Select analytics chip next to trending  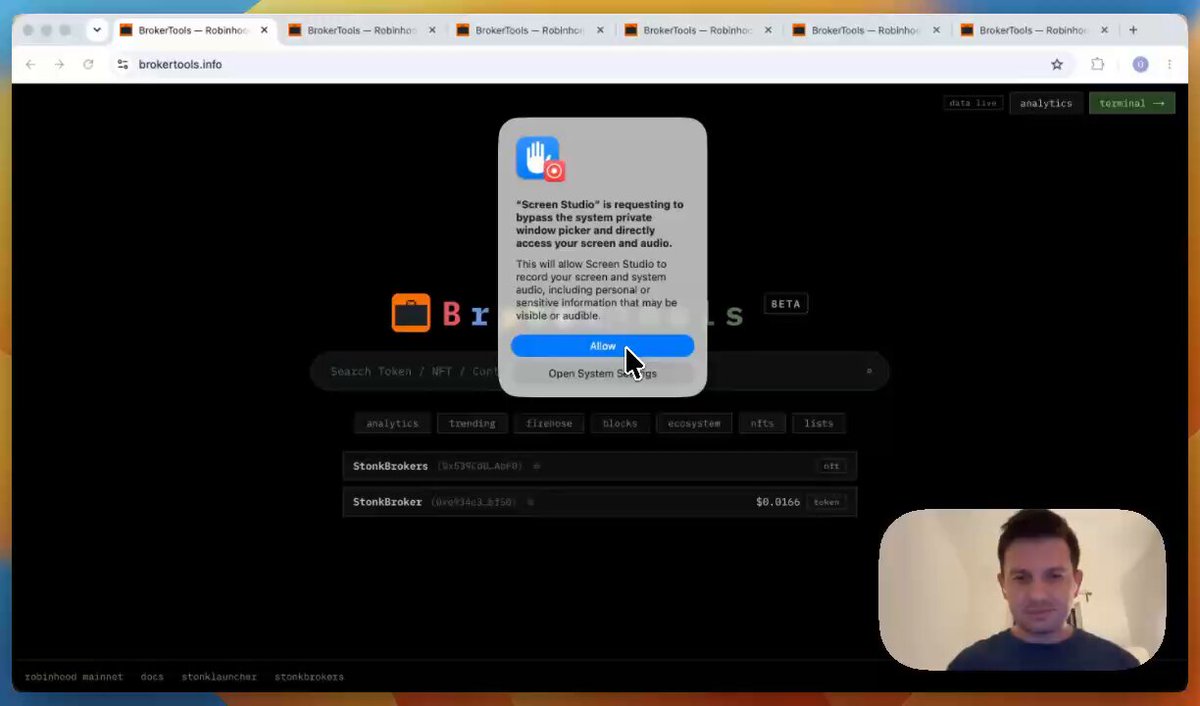(392, 423)
